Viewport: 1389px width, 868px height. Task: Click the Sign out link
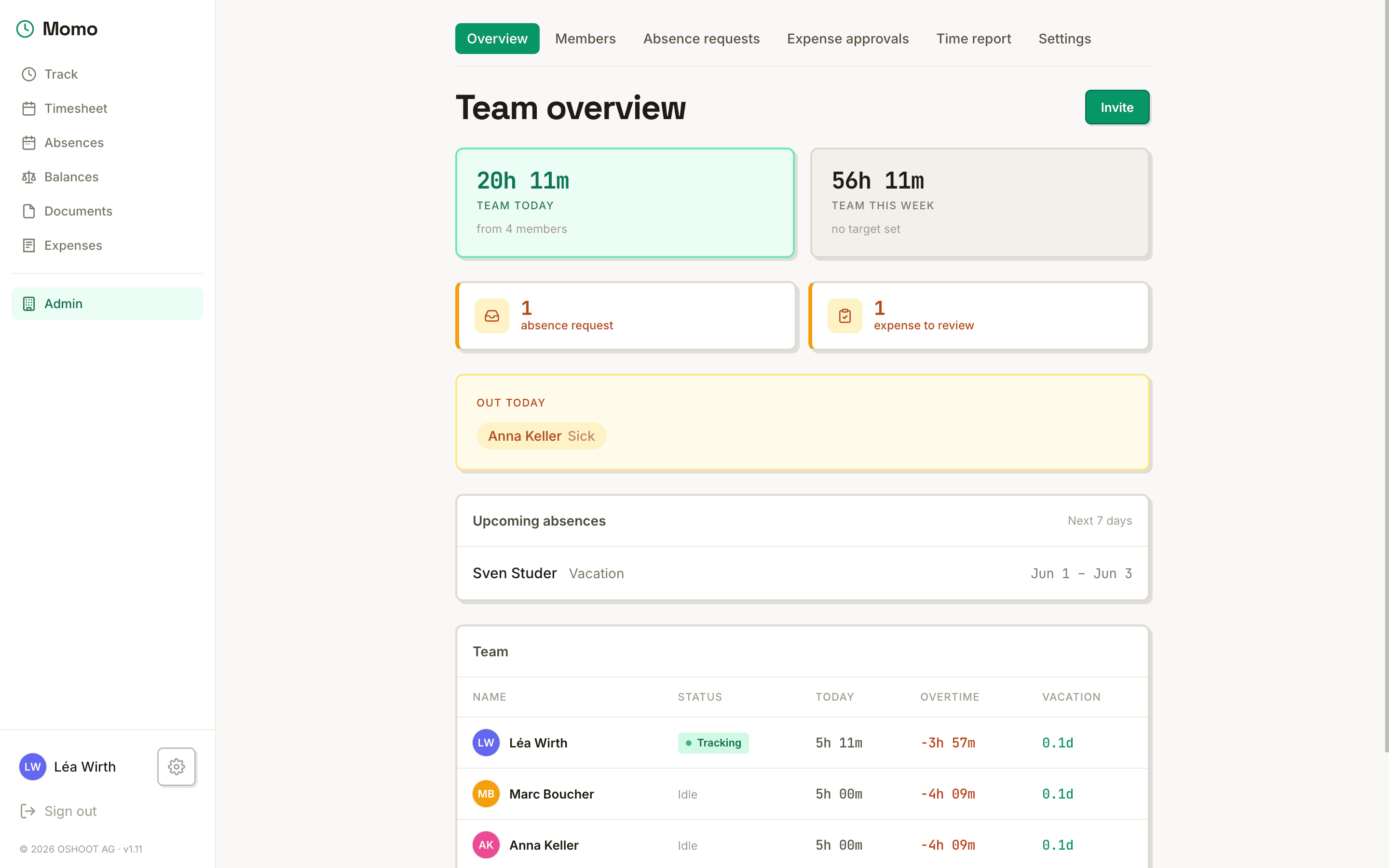point(58,811)
